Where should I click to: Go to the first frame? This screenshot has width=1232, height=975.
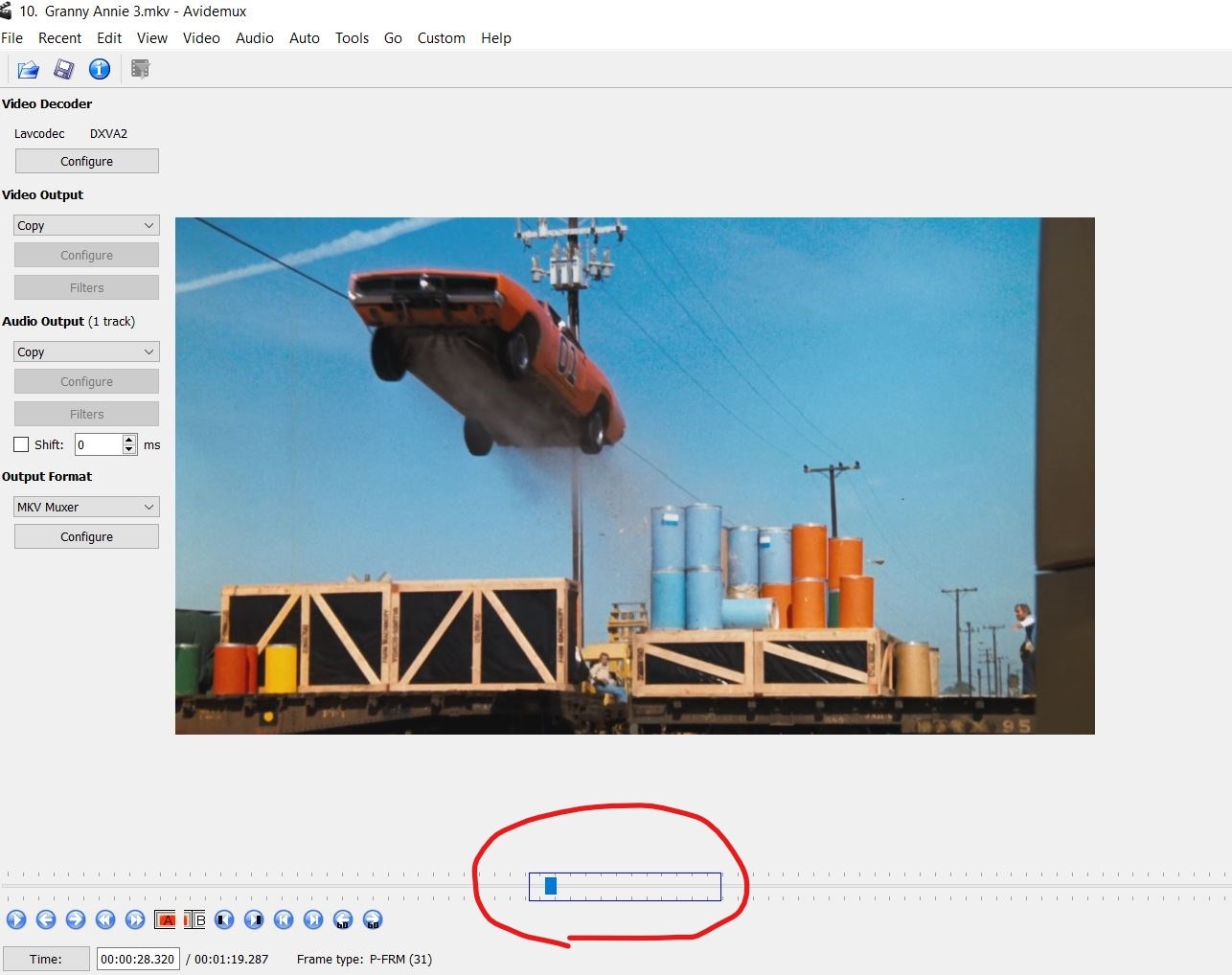tap(284, 919)
